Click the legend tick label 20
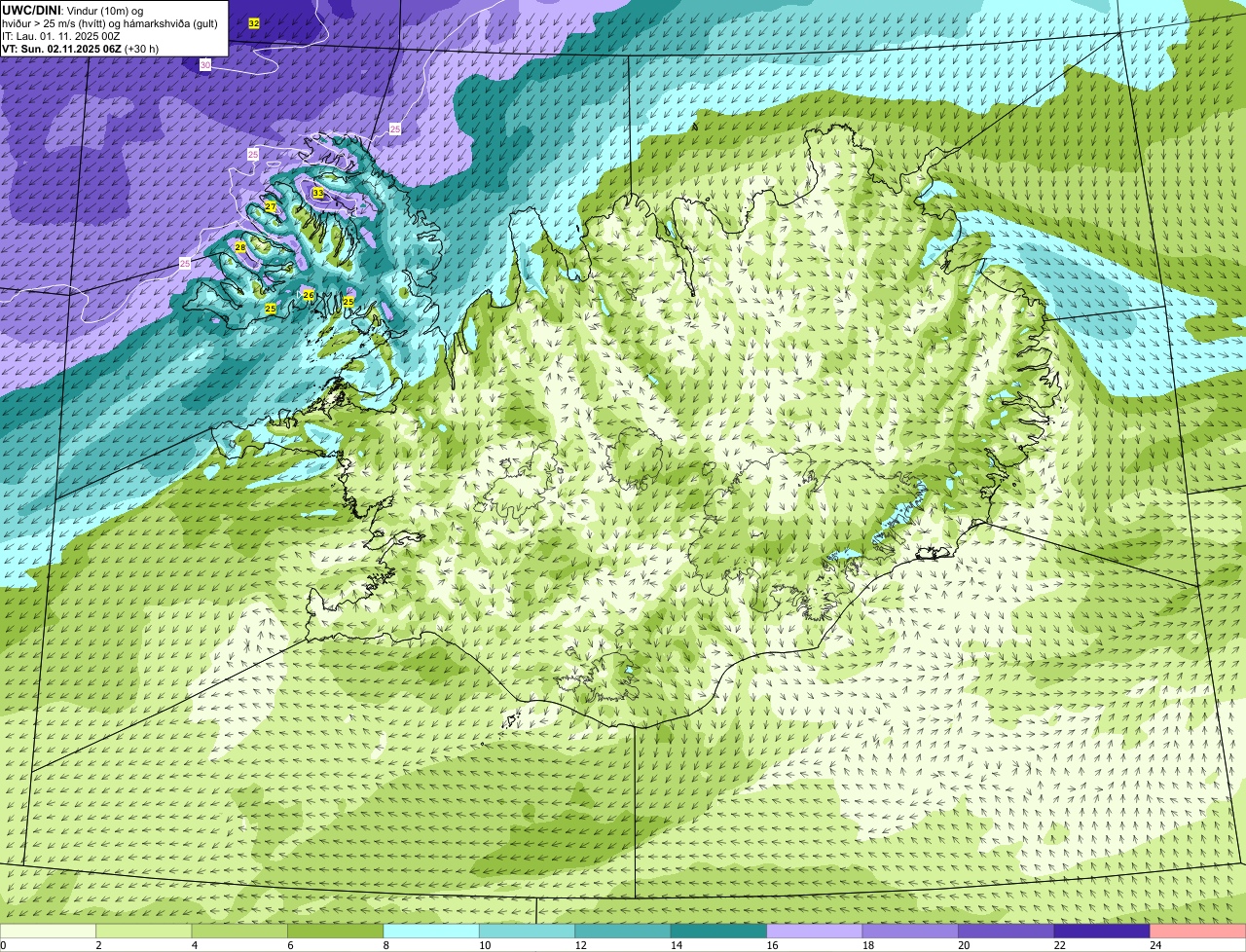The height and width of the screenshot is (952, 1246). [x=964, y=945]
